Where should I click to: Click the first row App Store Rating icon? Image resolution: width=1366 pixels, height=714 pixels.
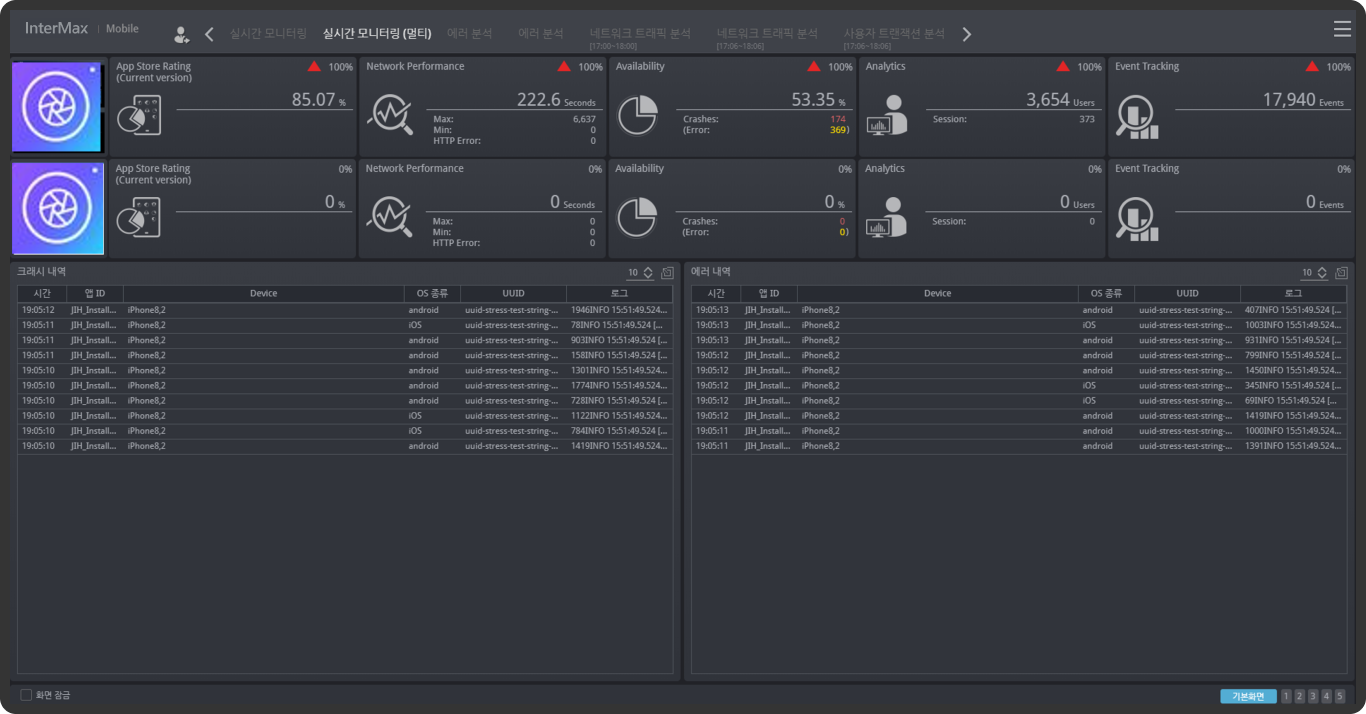[139, 115]
